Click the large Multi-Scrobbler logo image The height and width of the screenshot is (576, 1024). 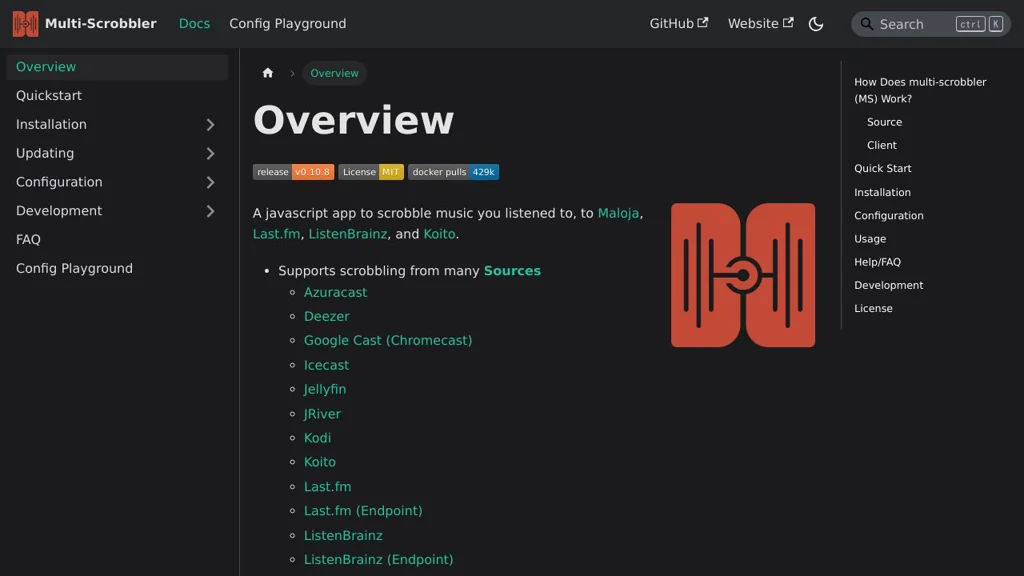pos(743,275)
